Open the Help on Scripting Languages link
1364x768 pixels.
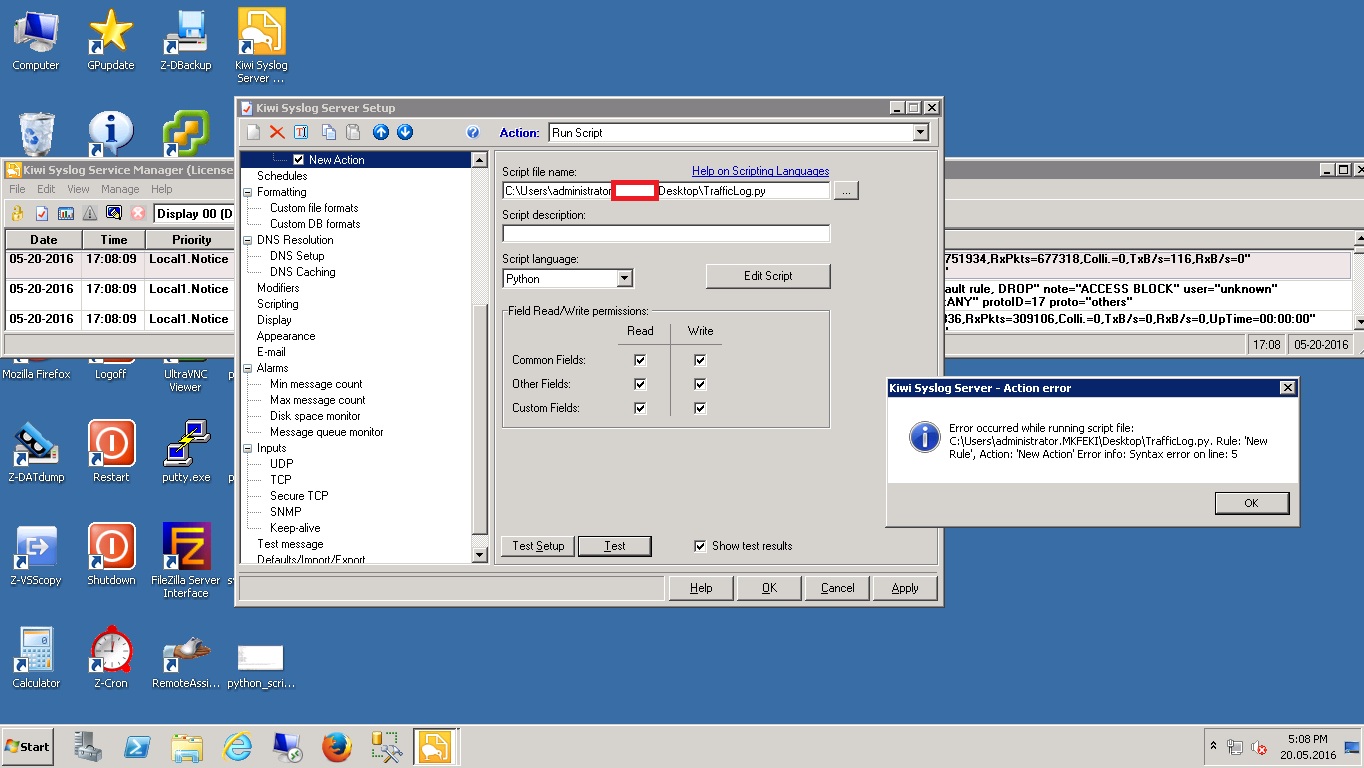tap(760, 171)
